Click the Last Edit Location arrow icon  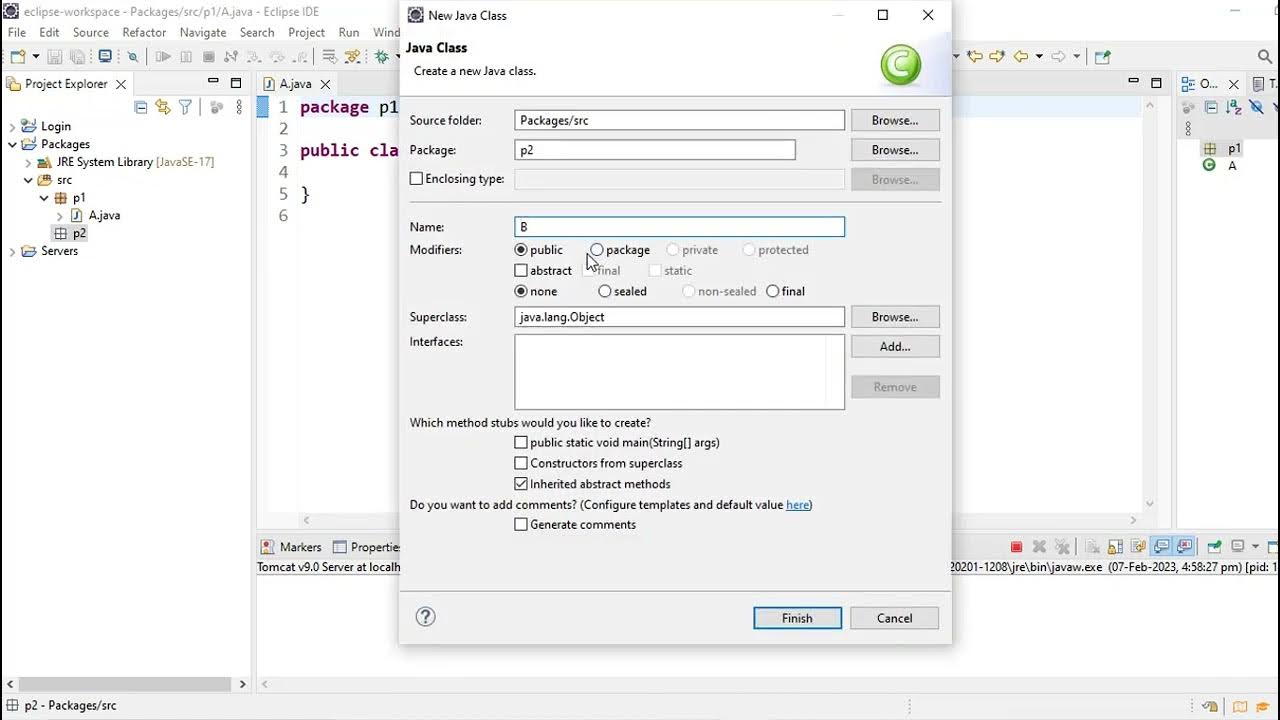pyautogui.click(x=975, y=56)
